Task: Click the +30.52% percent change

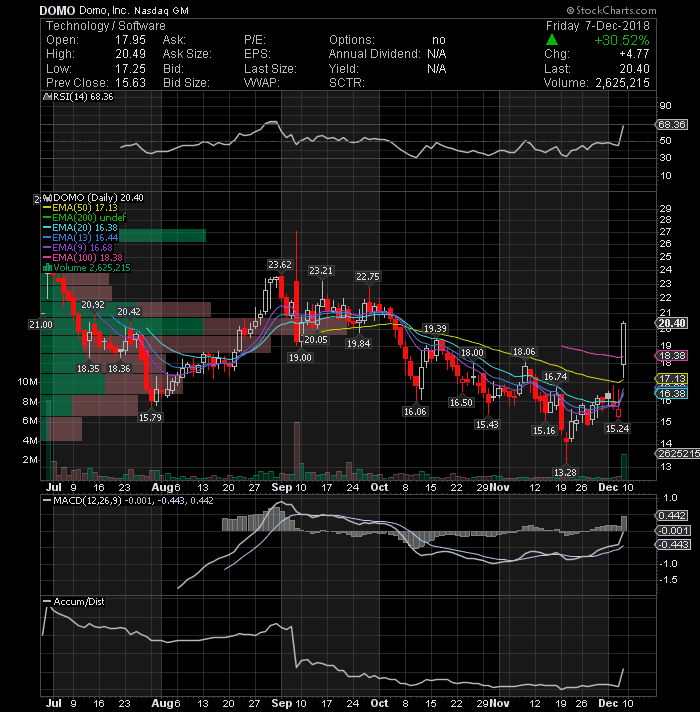Action: coord(621,40)
